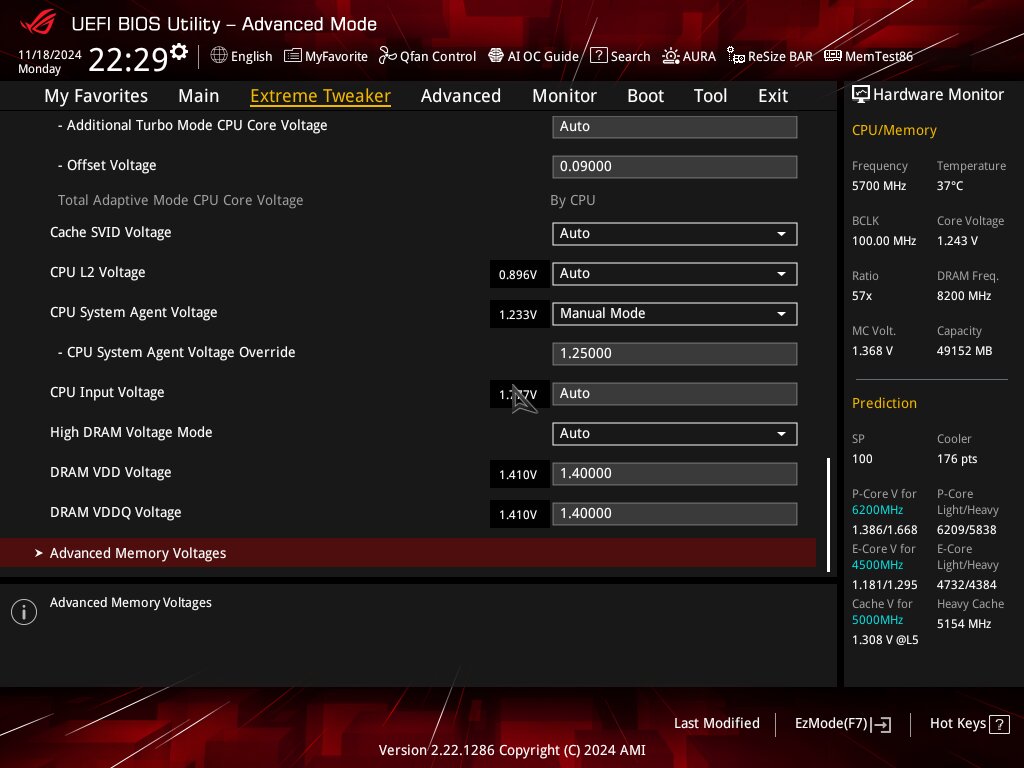The width and height of the screenshot is (1024, 768).
Task: Click the English language globe icon
Action: (219, 56)
